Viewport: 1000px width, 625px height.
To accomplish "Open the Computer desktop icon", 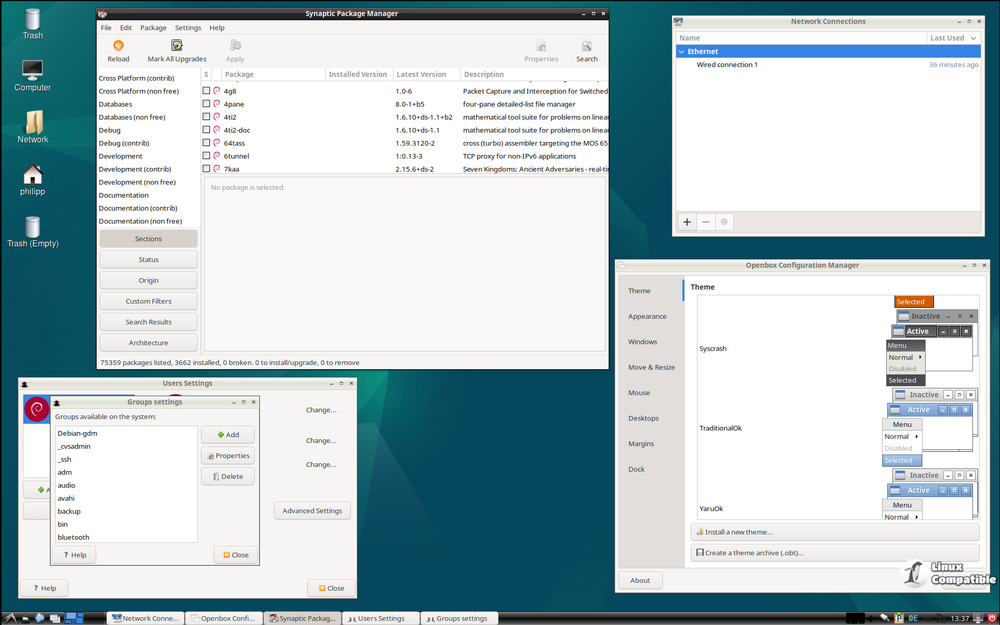I will coord(33,71).
